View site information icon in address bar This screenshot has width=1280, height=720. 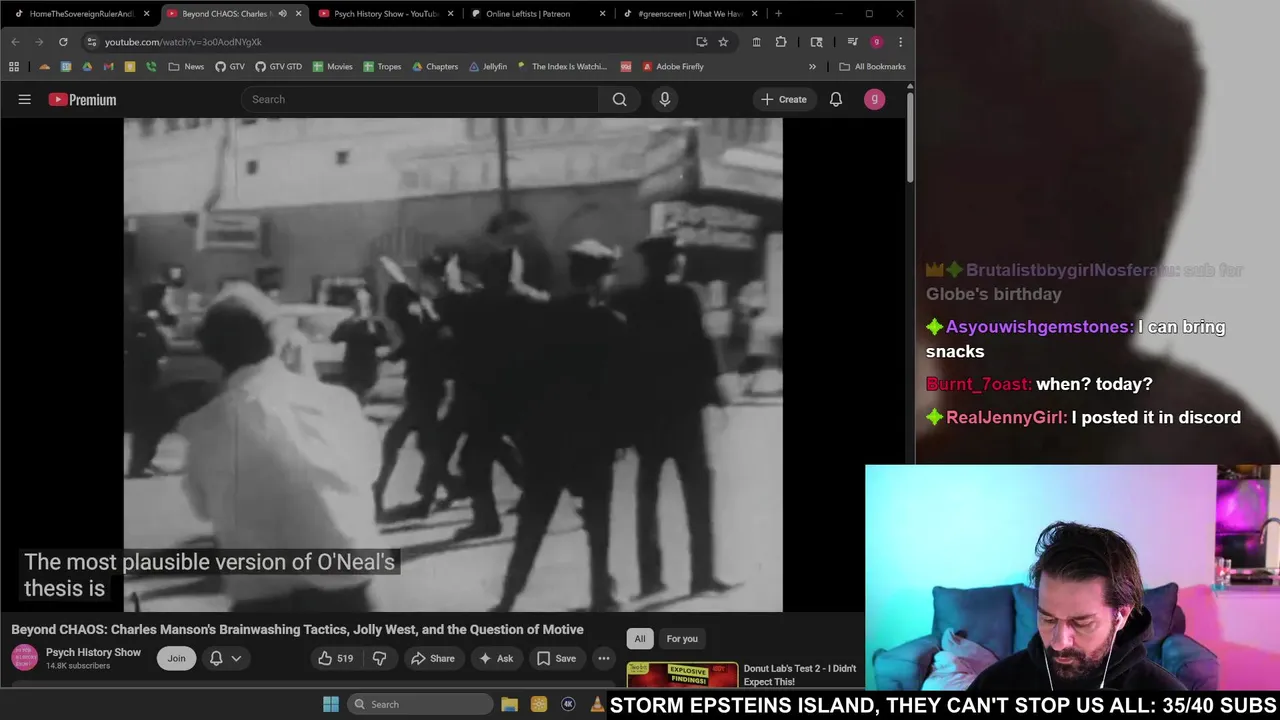coord(92,42)
